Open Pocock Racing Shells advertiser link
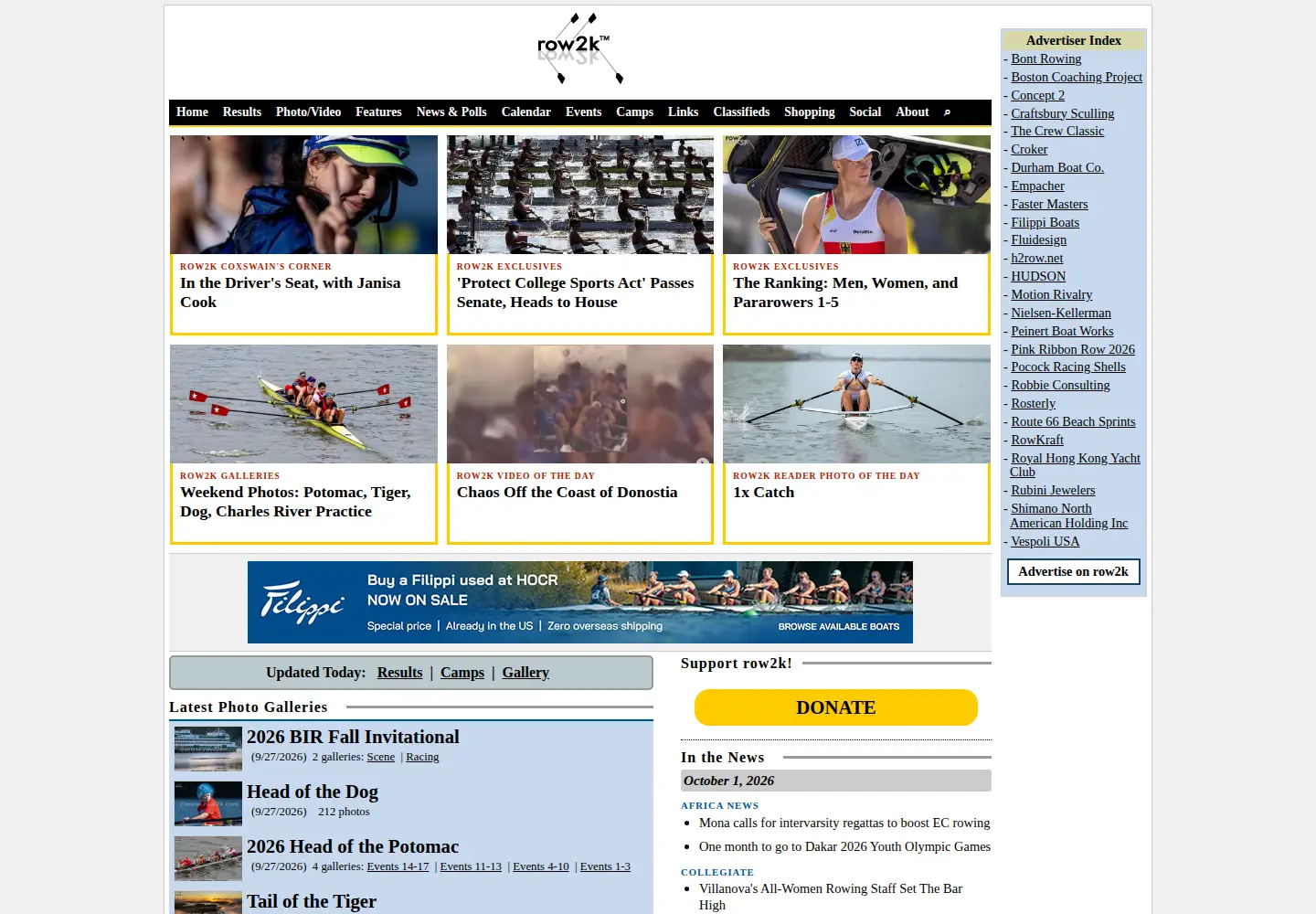Screen dimensions: 1316x914 tap(1068, 367)
